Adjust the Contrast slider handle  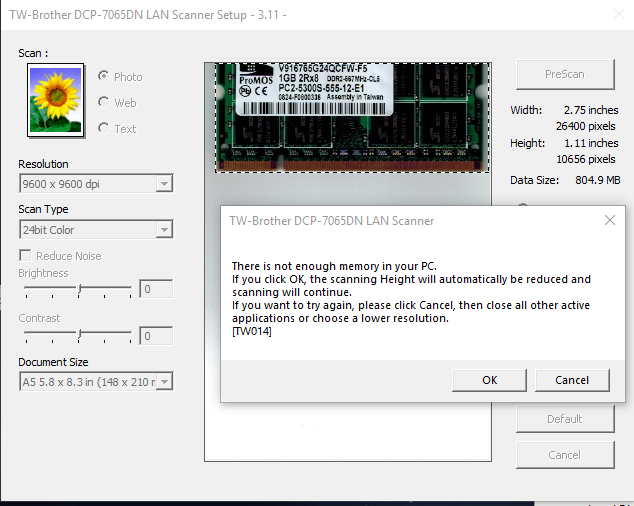tap(80, 334)
